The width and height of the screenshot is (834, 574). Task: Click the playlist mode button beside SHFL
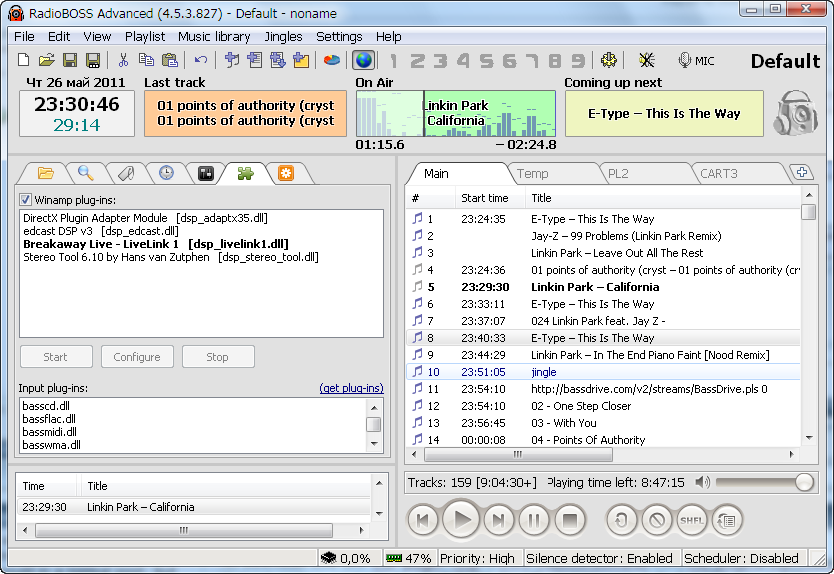point(727,520)
